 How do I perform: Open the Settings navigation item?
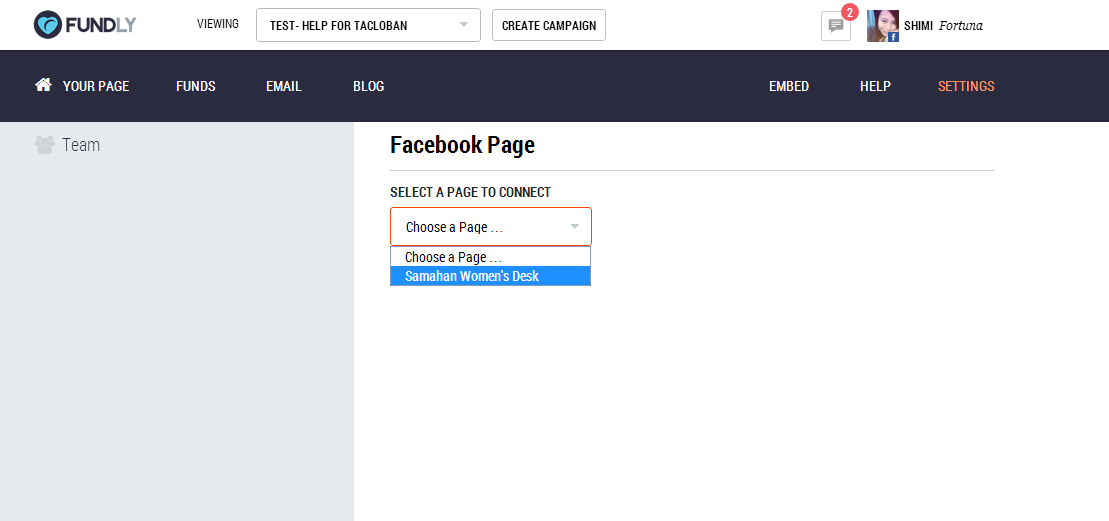966,86
